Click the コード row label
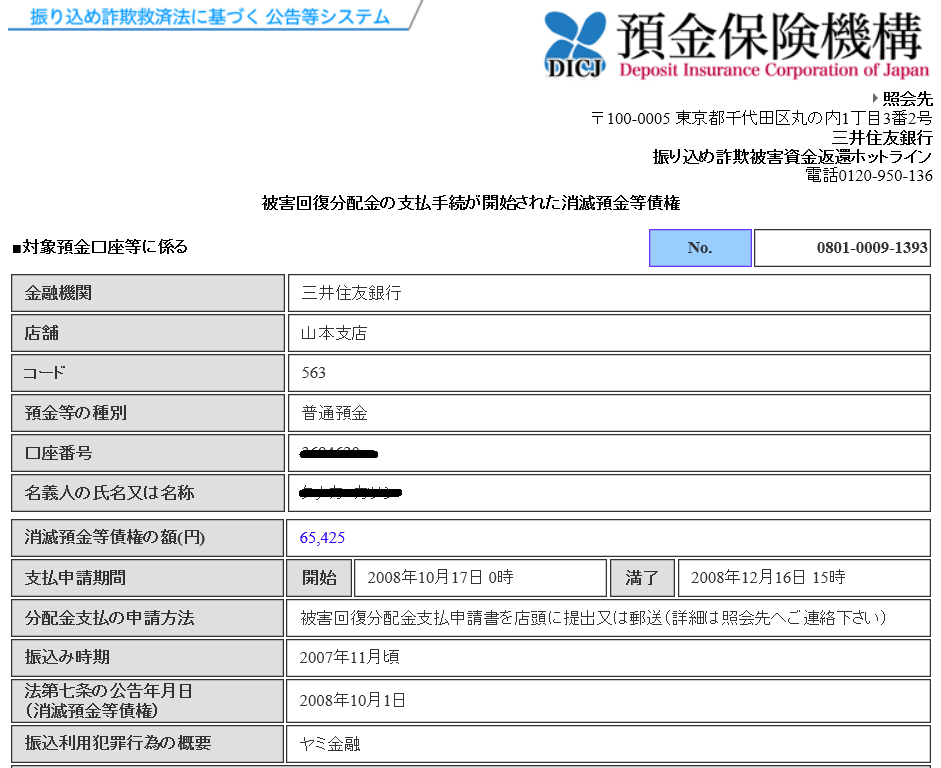The width and height of the screenshot is (941, 768). click(148, 373)
